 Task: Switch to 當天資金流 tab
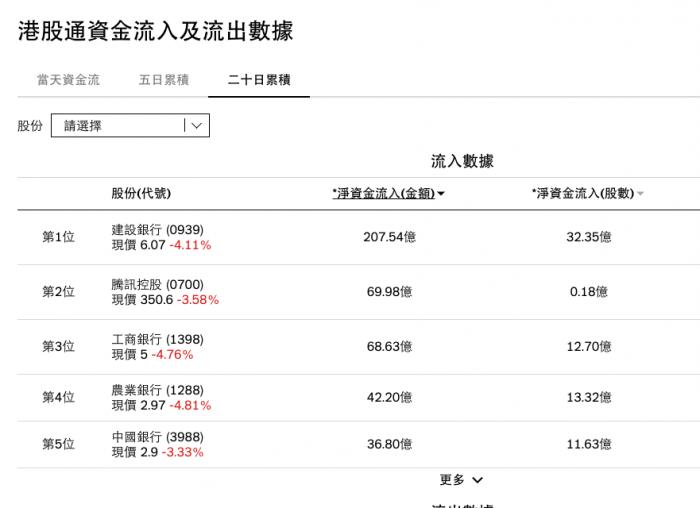point(68,80)
